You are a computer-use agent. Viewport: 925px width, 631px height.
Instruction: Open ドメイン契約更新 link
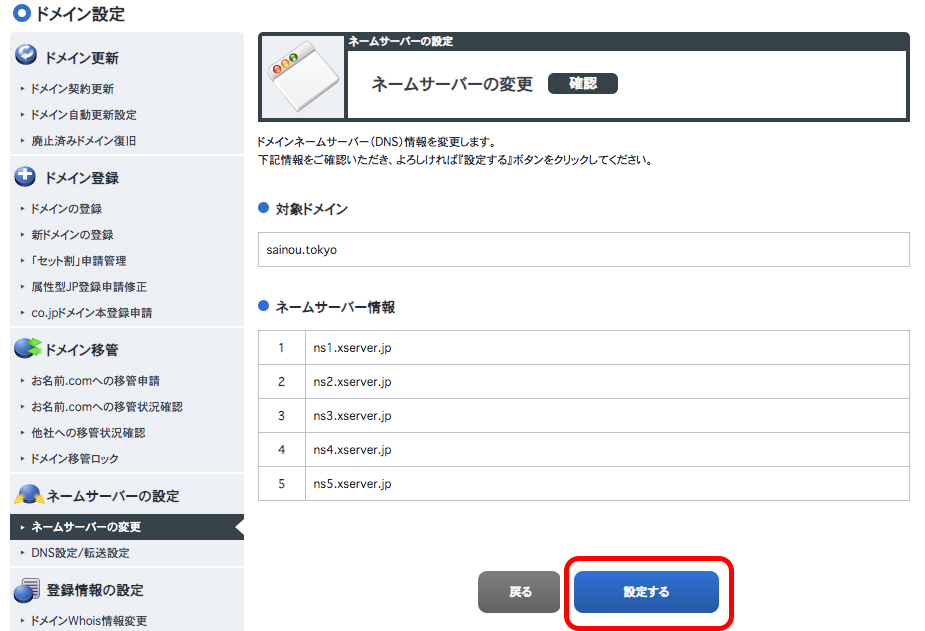tap(72, 89)
